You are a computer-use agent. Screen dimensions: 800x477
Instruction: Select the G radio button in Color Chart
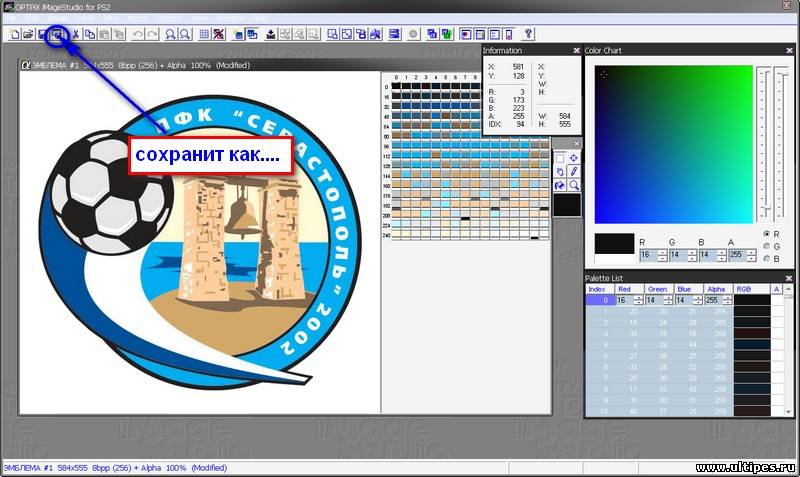click(765, 246)
